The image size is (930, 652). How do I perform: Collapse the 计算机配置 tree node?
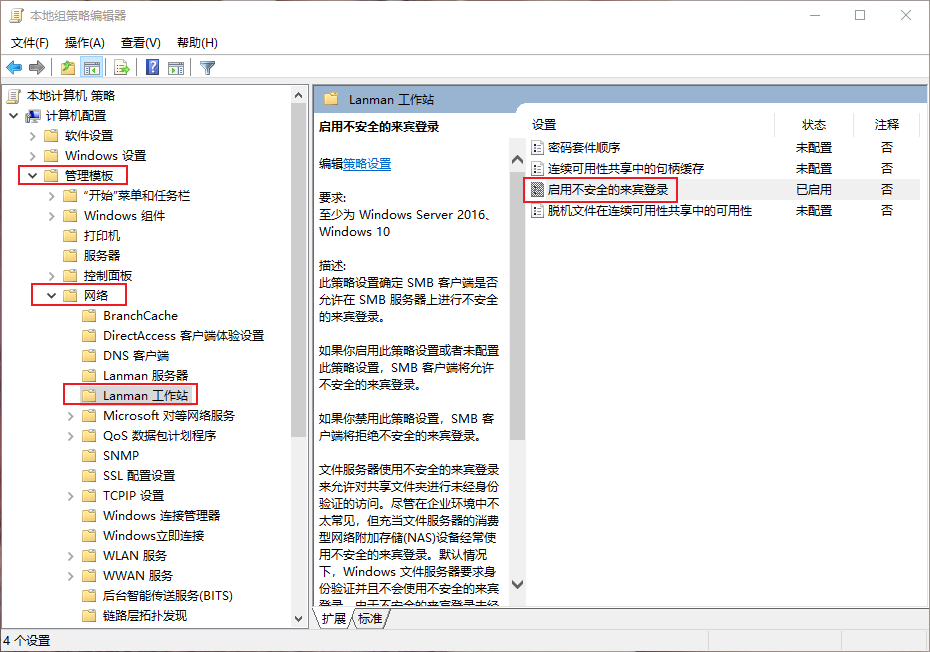tap(14, 116)
